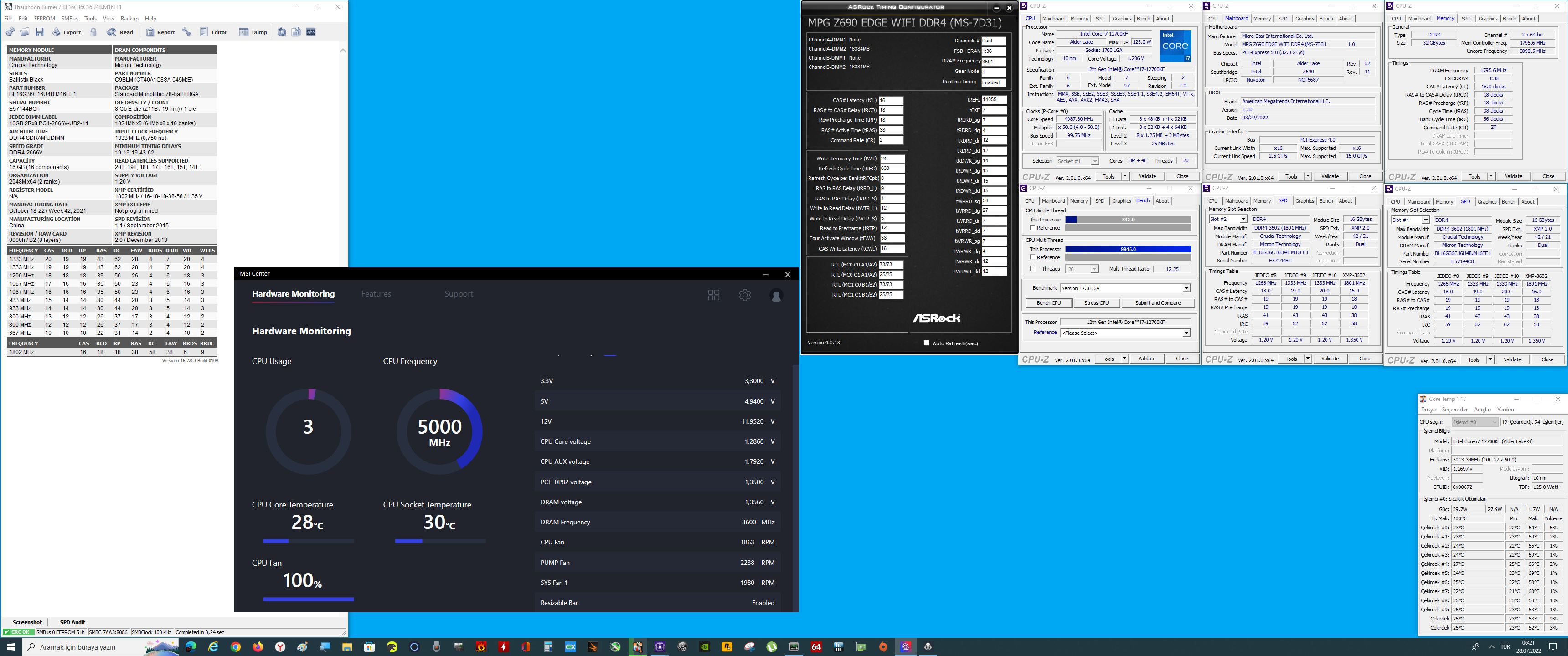Image resolution: width=1568 pixels, height=656 pixels.
Task: Open İşlemci #0 dropdown in Core Temp
Action: (x=1475, y=422)
